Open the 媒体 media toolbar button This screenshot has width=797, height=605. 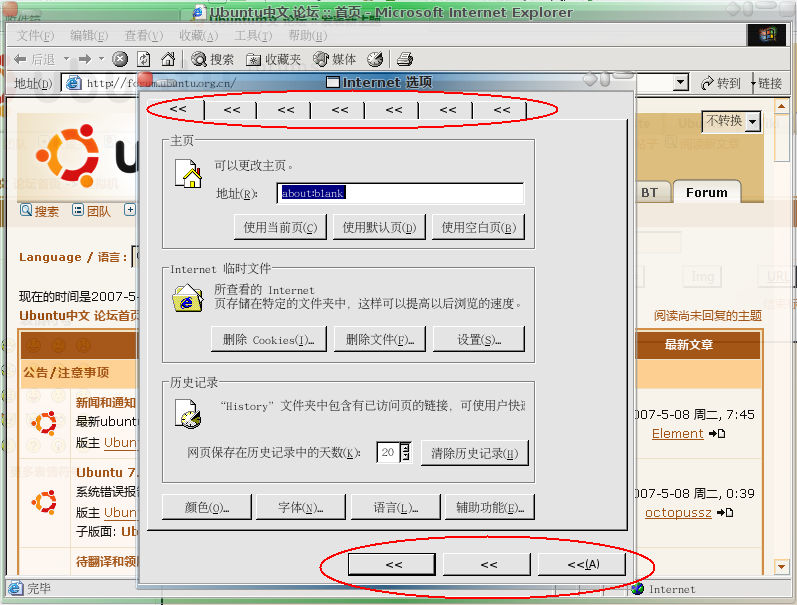334,59
